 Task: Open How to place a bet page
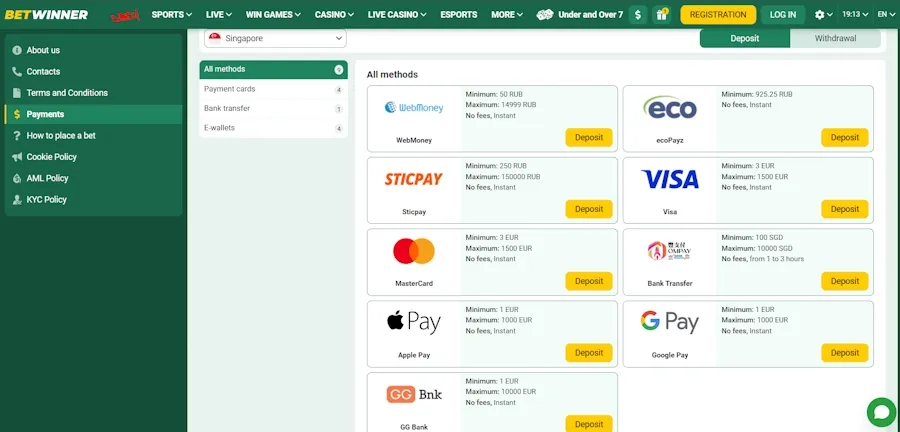[x=61, y=136]
